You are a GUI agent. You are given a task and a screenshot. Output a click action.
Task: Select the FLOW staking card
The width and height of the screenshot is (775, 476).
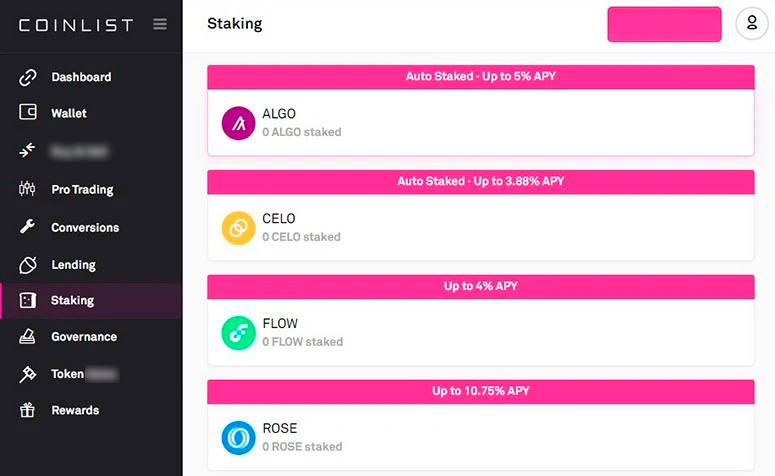[480, 333]
